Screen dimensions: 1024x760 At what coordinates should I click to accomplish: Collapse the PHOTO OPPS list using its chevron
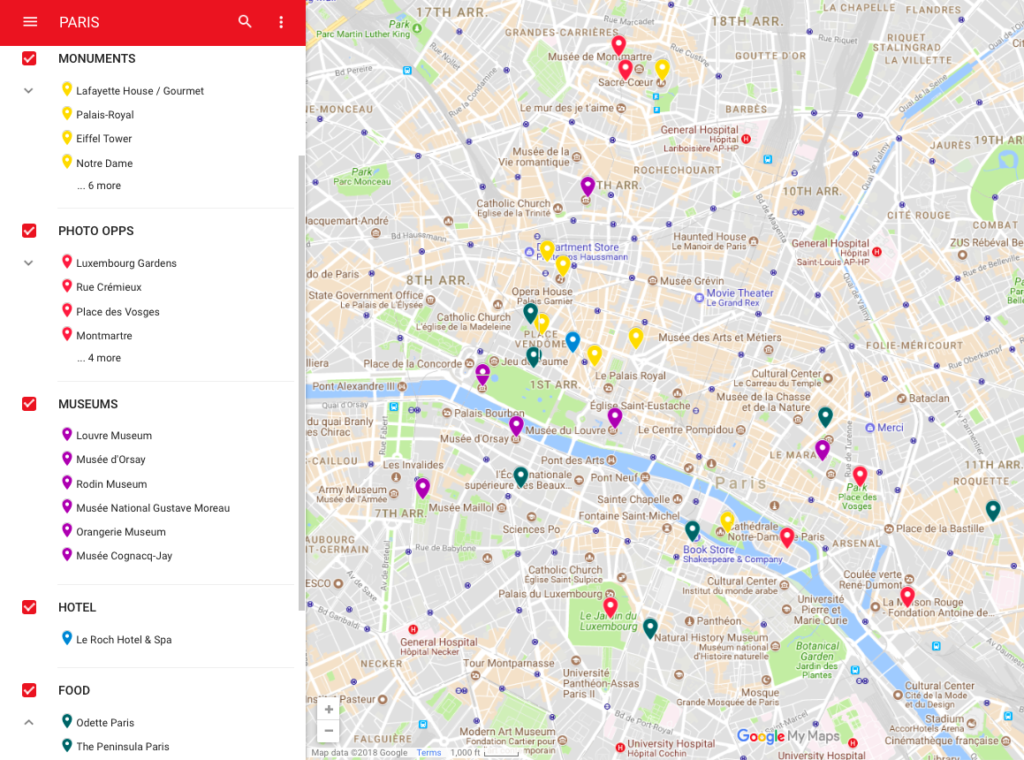click(x=28, y=262)
